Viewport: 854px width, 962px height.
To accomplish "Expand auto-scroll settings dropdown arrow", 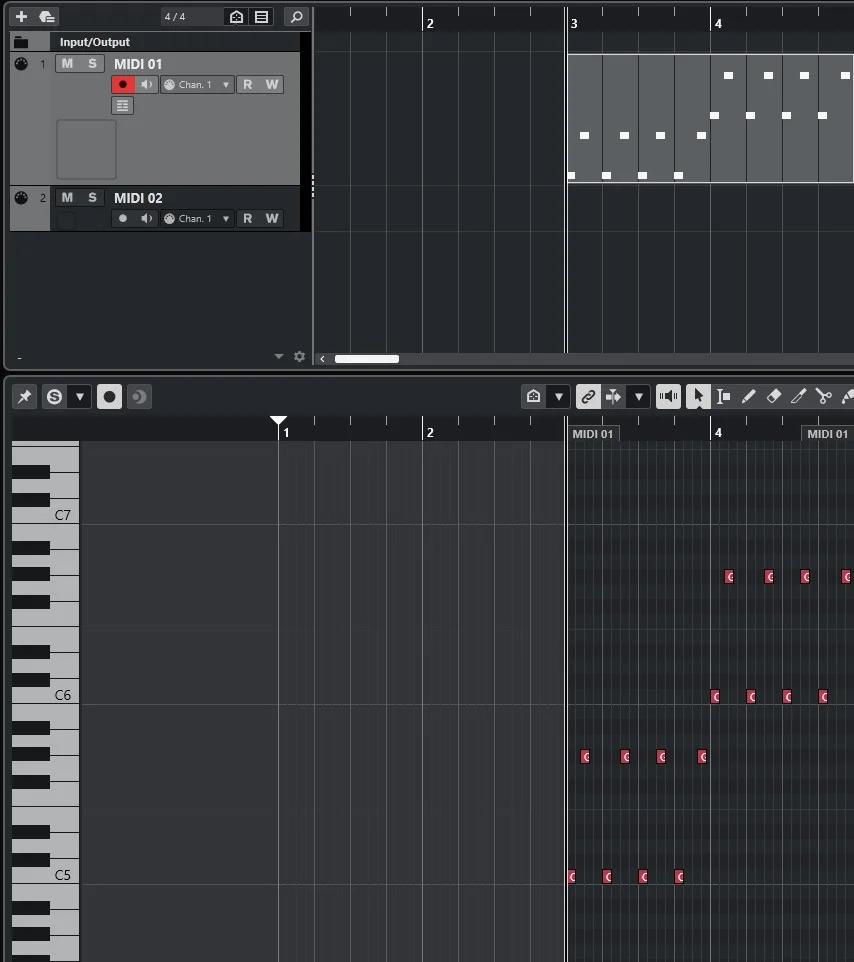I will pyautogui.click(x=639, y=396).
